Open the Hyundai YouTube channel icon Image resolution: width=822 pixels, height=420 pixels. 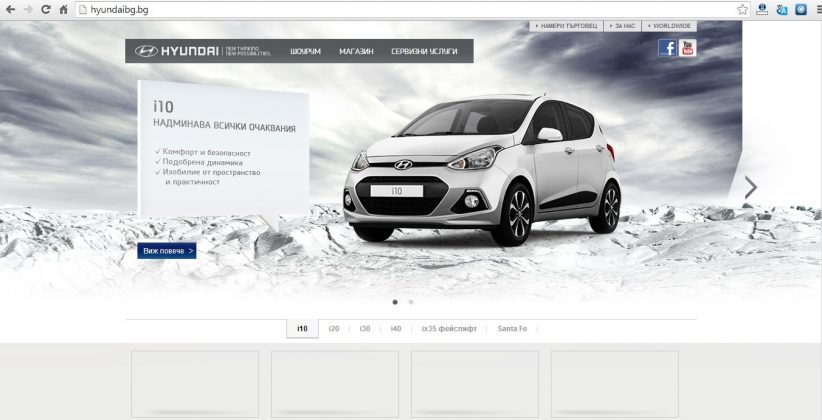687,48
